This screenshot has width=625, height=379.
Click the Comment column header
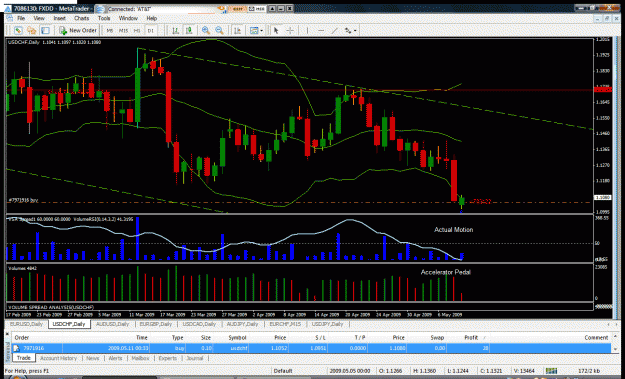pos(596,338)
